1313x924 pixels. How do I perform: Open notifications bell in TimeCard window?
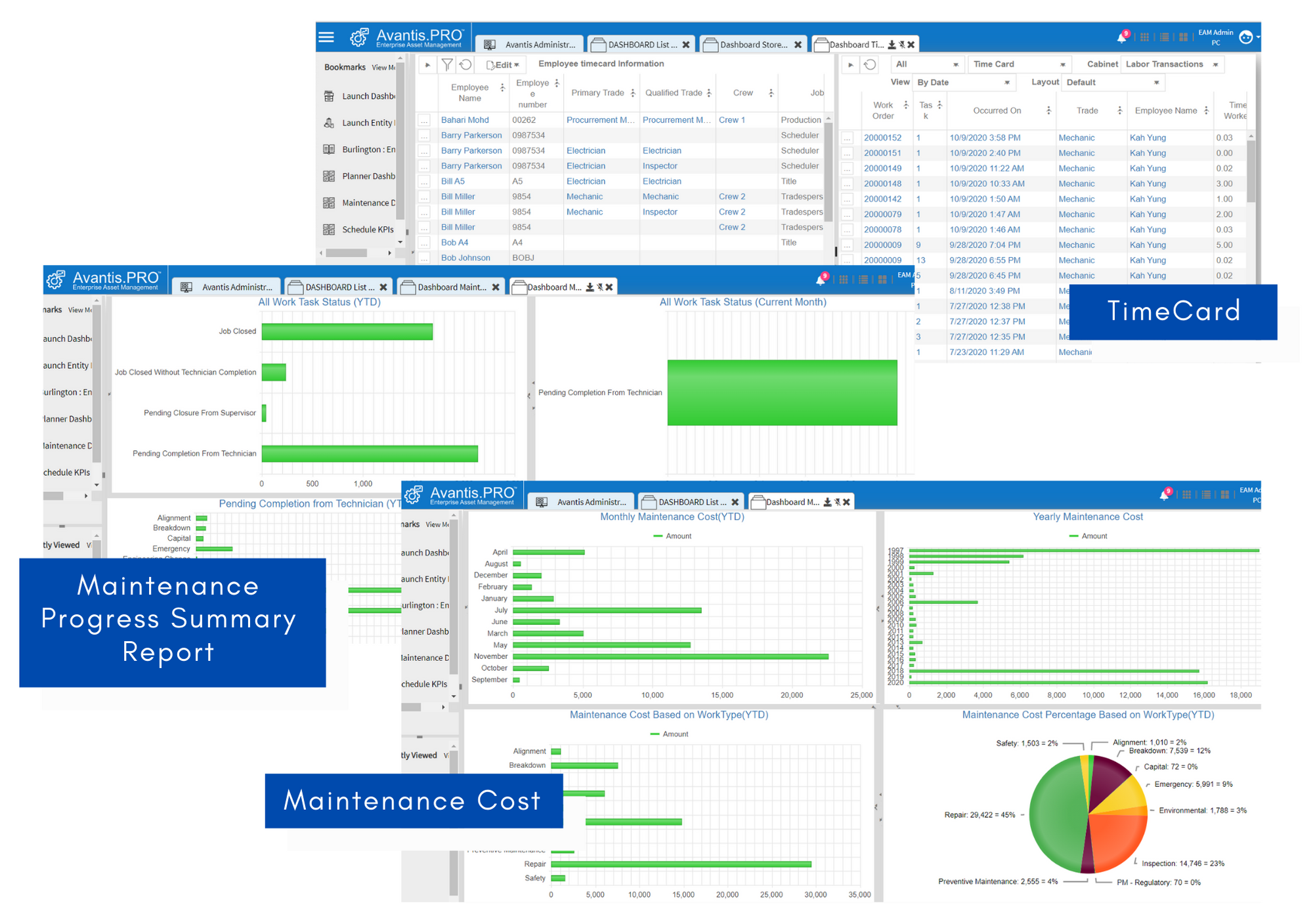[x=1122, y=37]
